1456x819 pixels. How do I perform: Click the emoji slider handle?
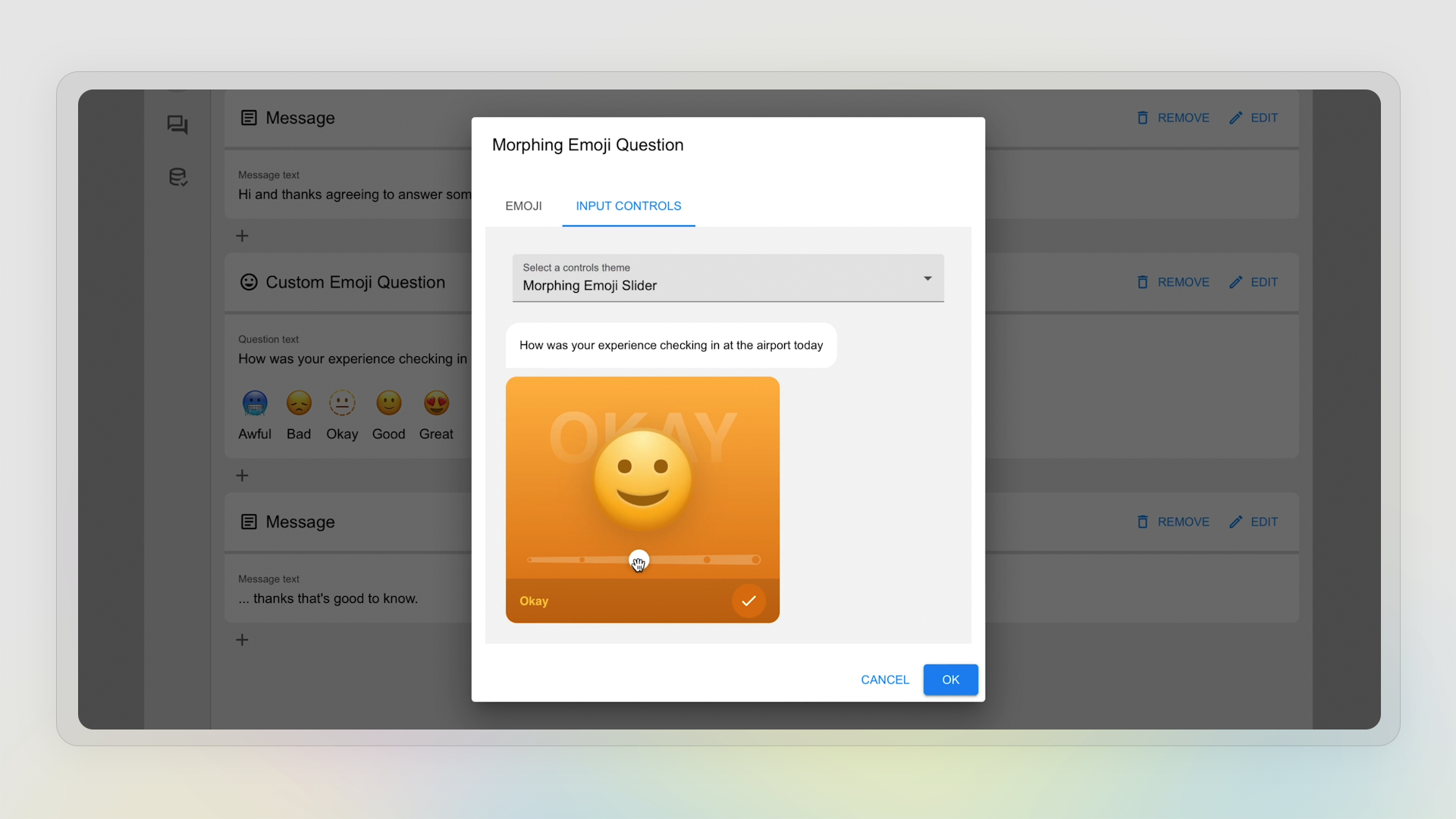(x=639, y=560)
